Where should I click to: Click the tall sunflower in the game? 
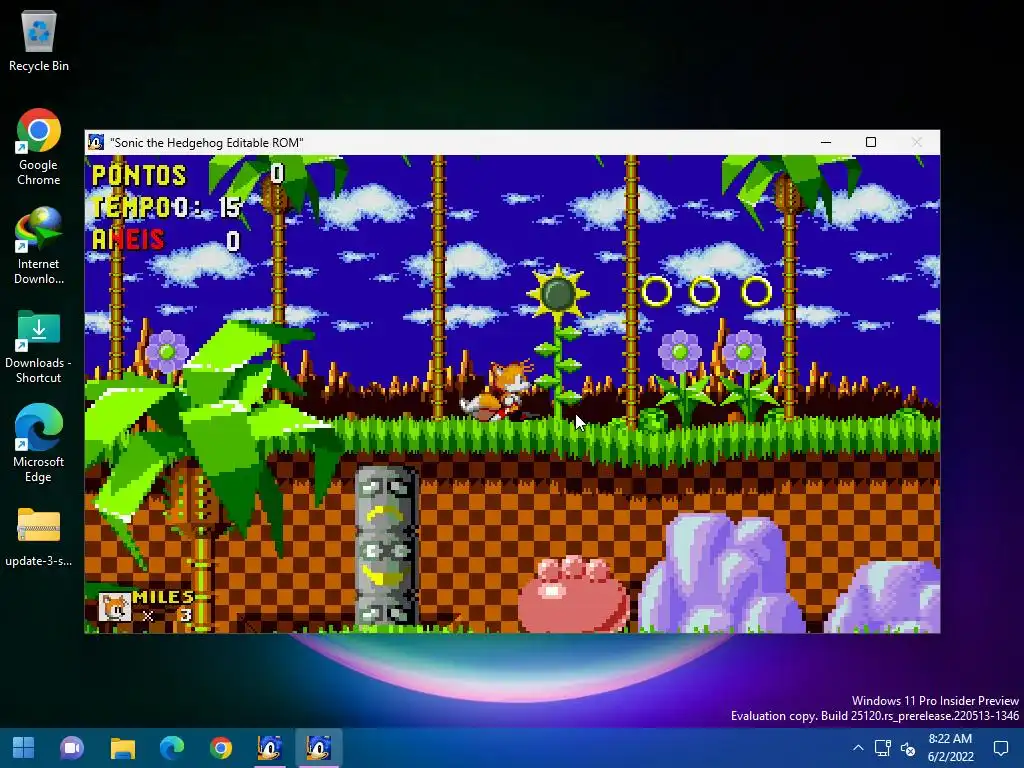(x=558, y=343)
